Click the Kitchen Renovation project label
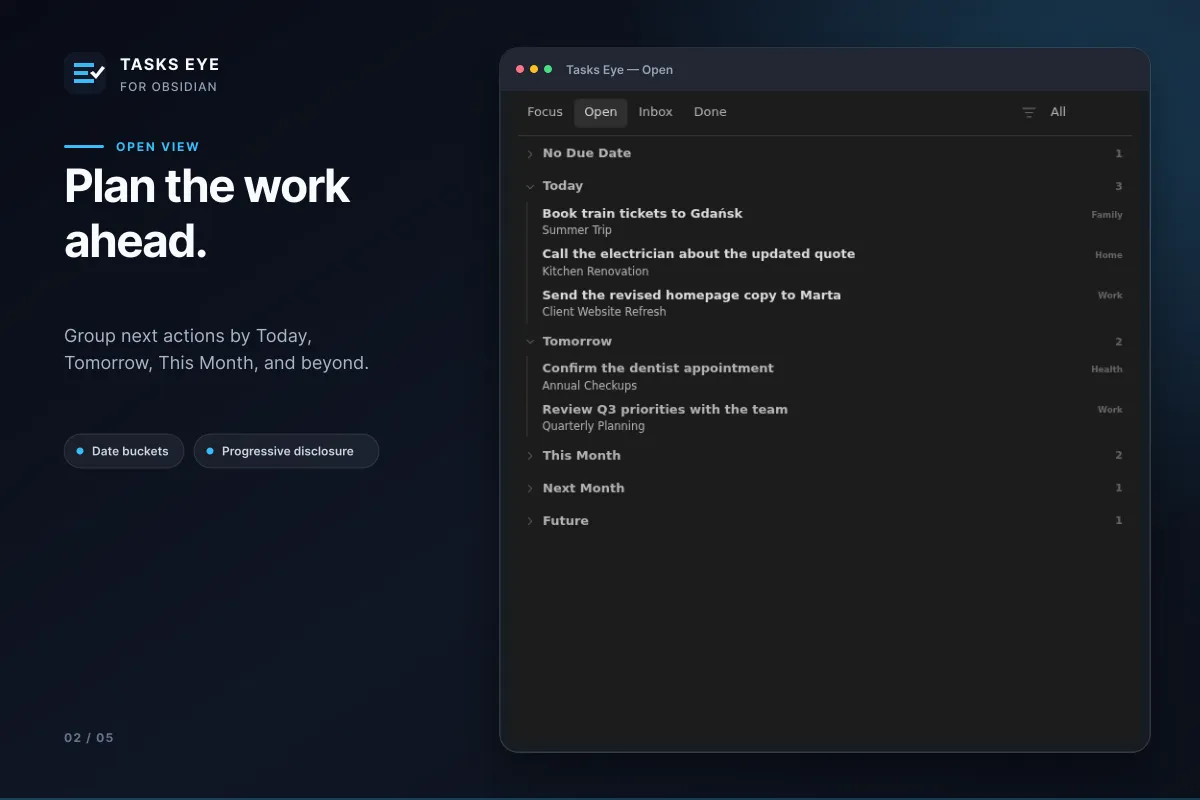Screen dimensions: 1200x800 pos(595,271)
